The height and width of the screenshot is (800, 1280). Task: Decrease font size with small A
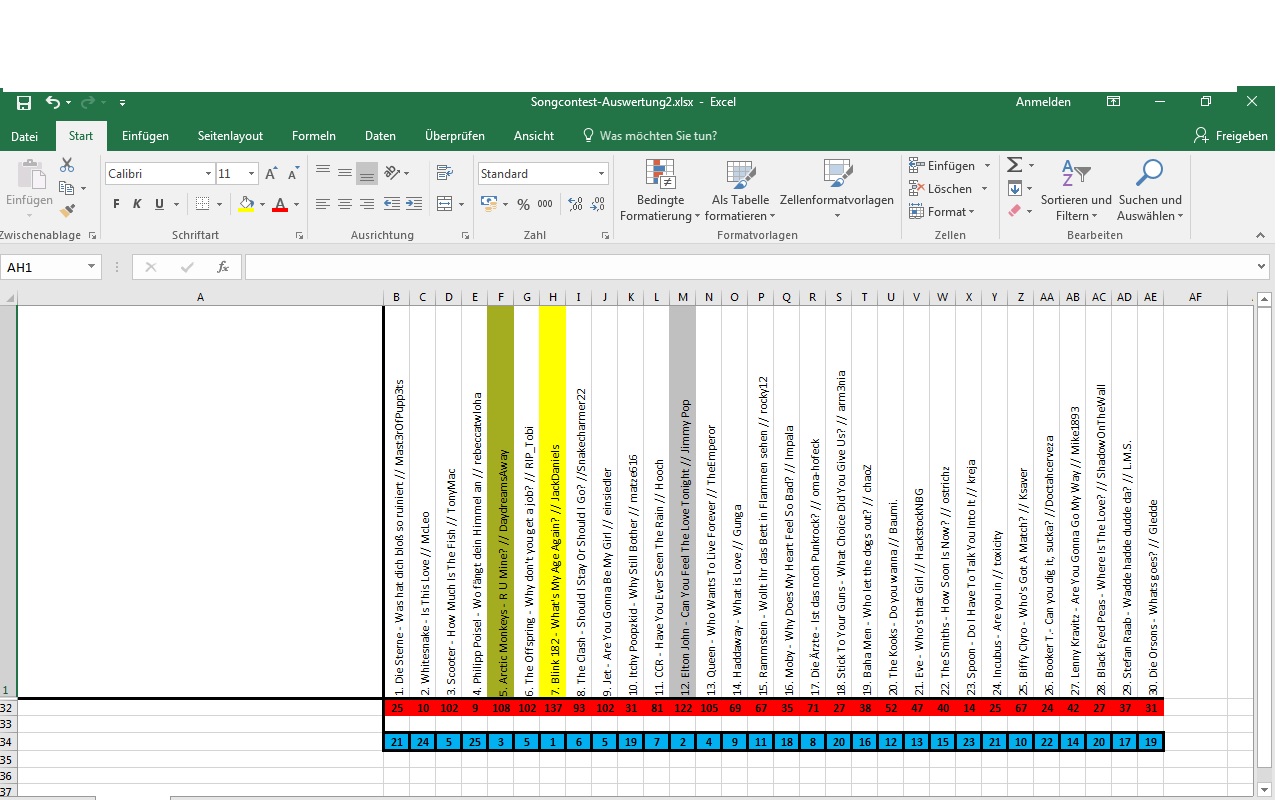tap(292, 174)
